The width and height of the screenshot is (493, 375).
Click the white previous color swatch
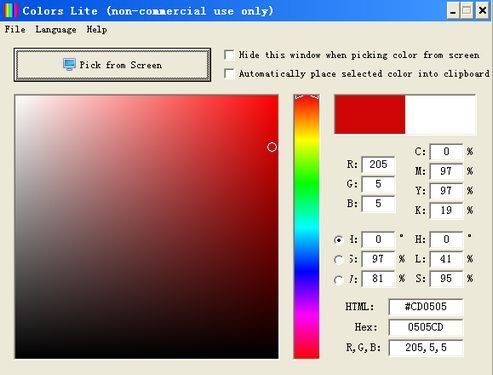440,115
